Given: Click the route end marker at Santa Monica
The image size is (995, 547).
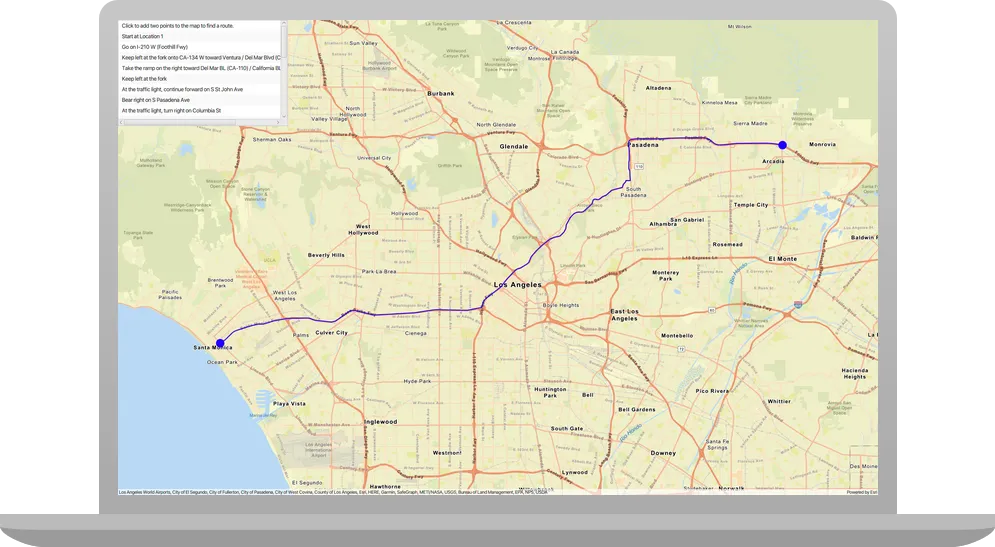Looking at the screenshot, I should click(220, 343).
